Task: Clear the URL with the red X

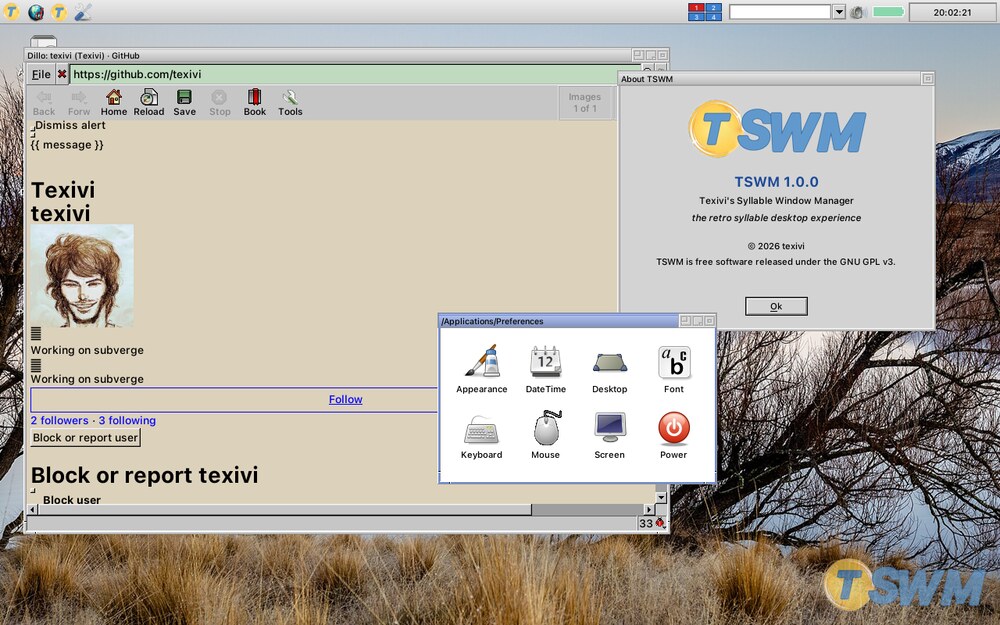Action: pos(62,75)
